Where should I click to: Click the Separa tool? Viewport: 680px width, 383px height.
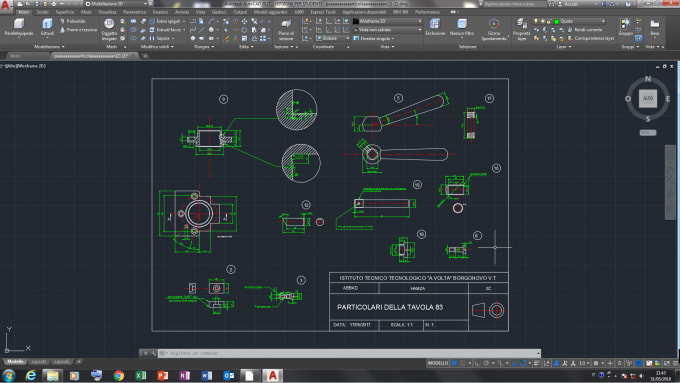[x=160, y=38]
